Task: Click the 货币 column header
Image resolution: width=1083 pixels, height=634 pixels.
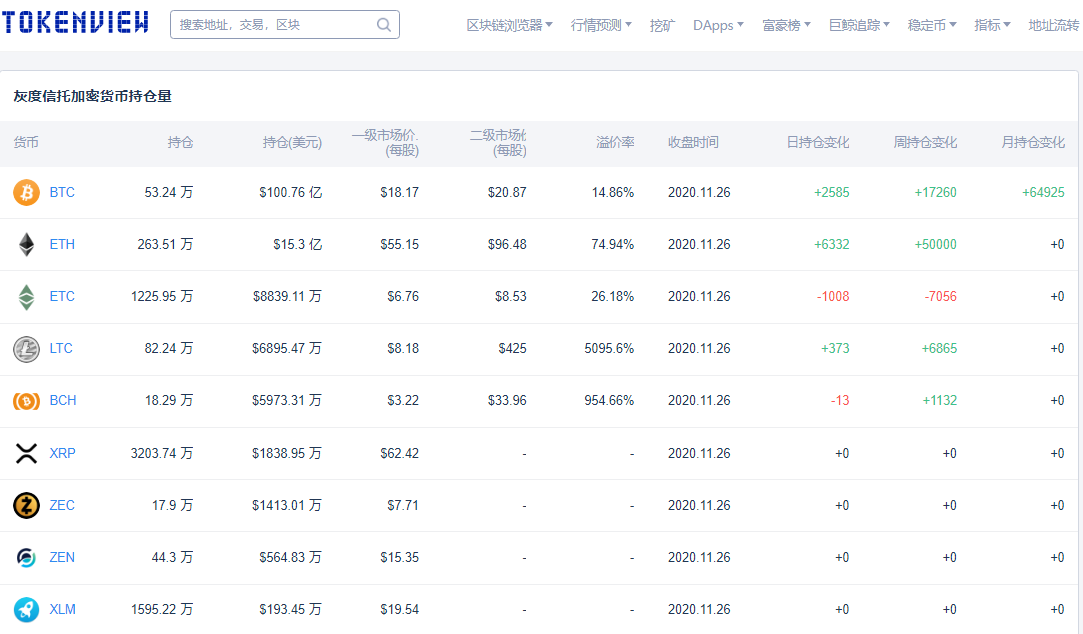Action: click(26, 142)
